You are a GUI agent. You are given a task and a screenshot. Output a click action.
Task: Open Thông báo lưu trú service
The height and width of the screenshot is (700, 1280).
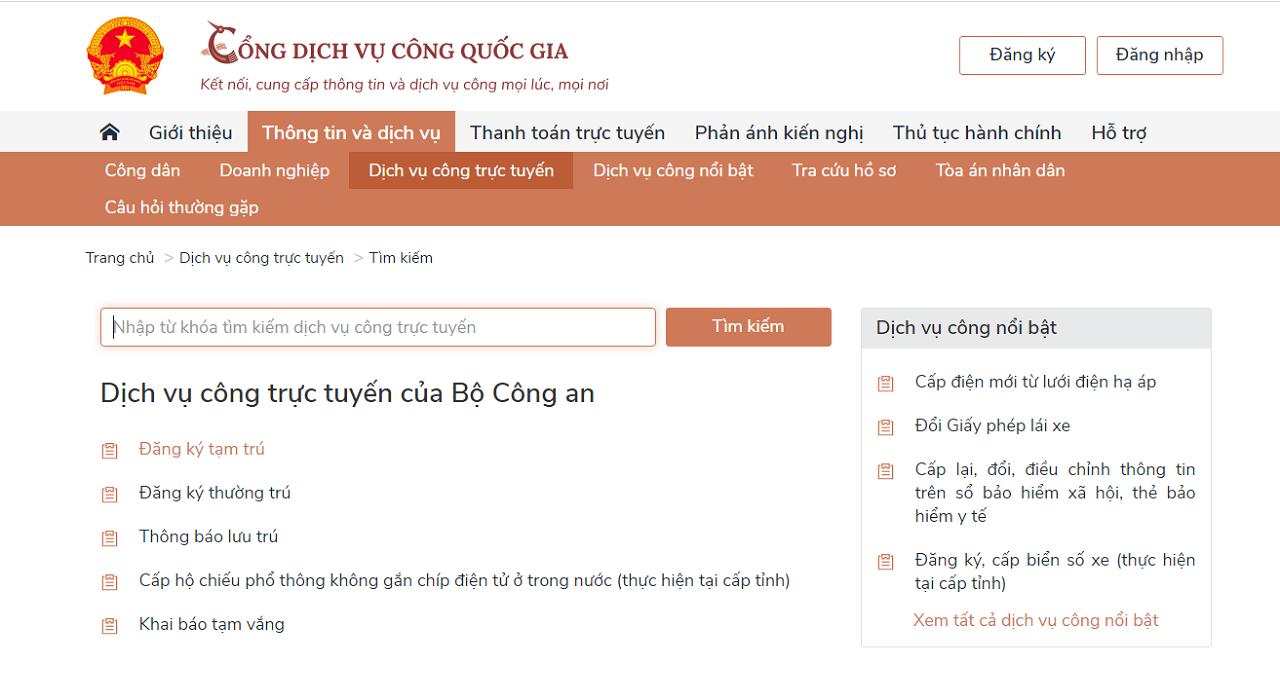(208, 537)
